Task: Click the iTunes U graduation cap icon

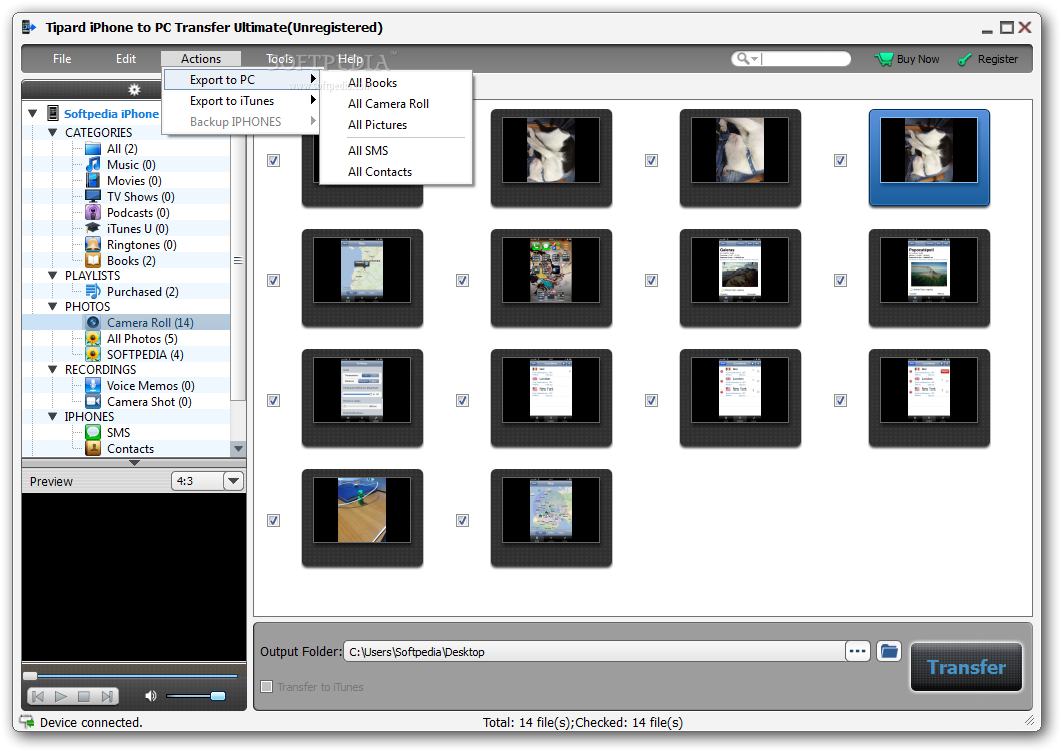Action: 93,228
